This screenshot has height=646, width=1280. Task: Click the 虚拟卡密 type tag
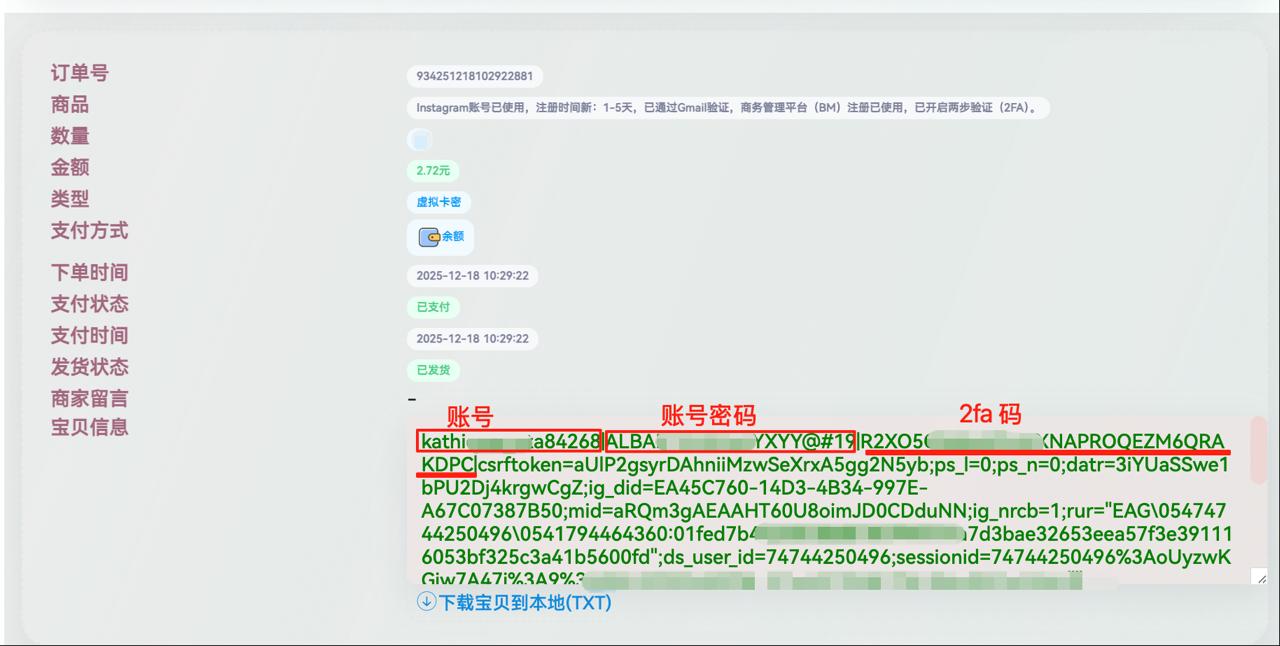coord(438,202)
